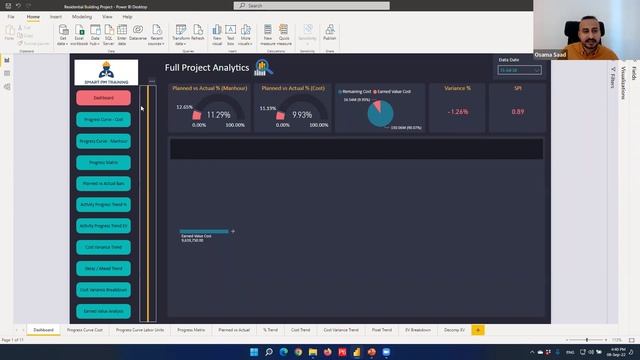This screenshot has height=360, width=640.
Task: Open the Windows Start menu
Action: (254, 352)
